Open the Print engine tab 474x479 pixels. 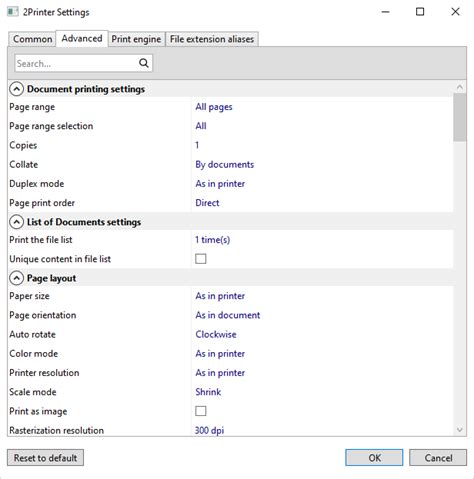tap(136, 39)
